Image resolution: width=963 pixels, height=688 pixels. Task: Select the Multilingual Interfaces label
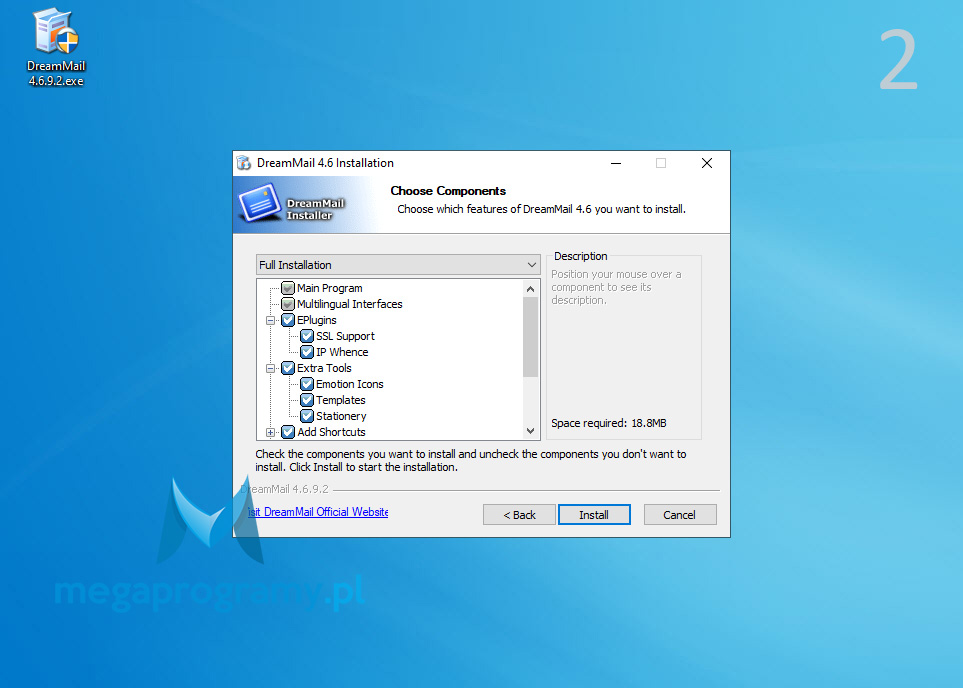point(349,304)
